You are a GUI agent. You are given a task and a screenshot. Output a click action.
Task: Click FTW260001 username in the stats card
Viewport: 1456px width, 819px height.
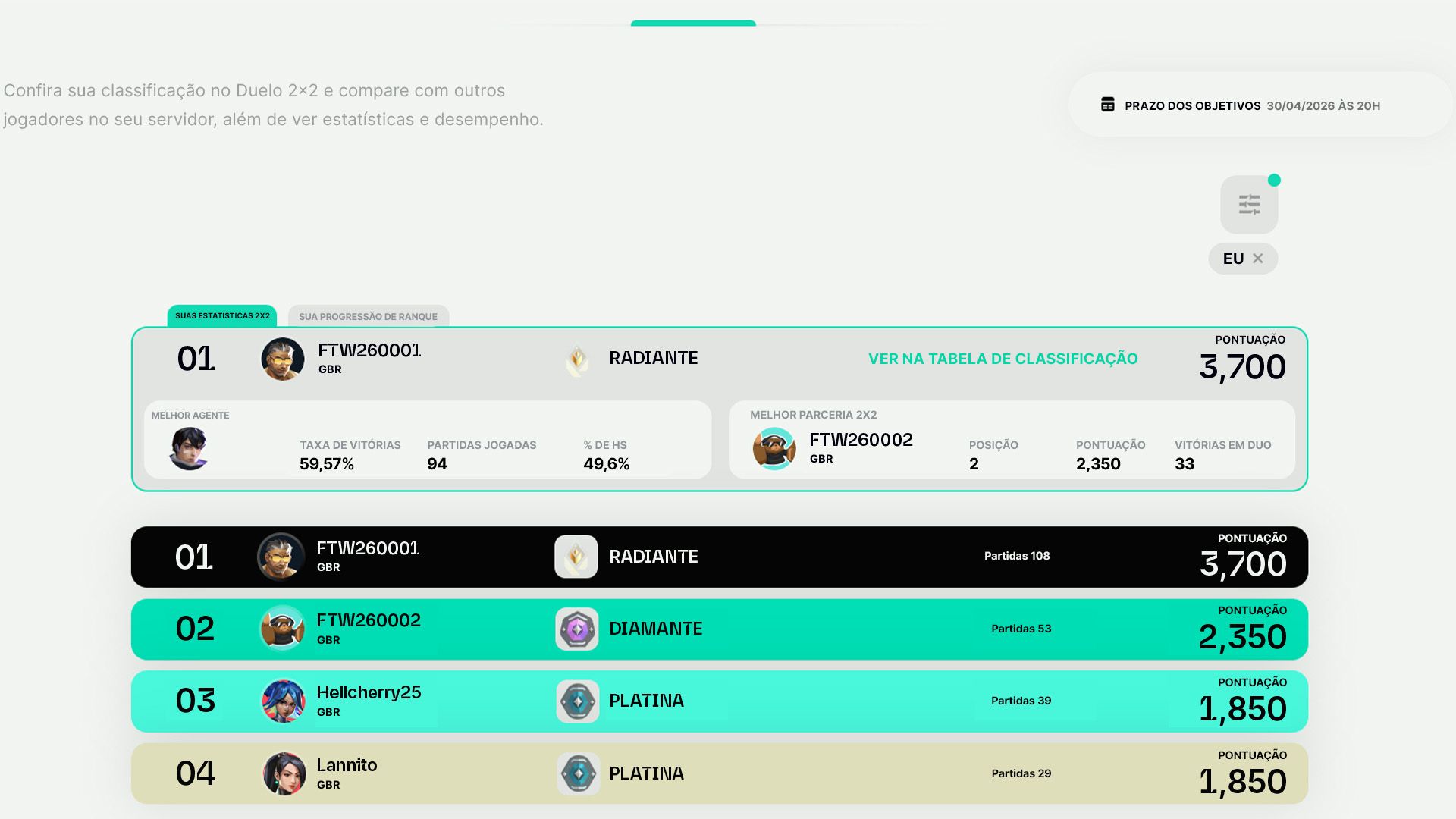[369, 350]
